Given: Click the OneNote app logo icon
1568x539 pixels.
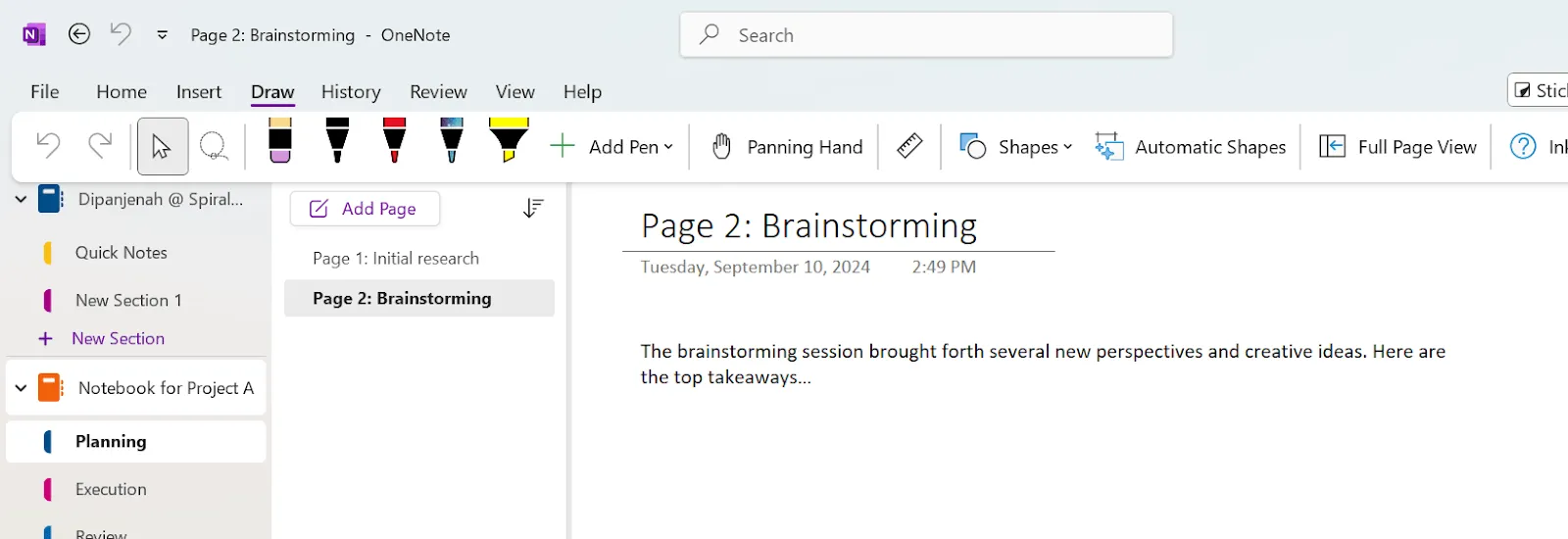Looking at the screenshot, I should (33, 35).
